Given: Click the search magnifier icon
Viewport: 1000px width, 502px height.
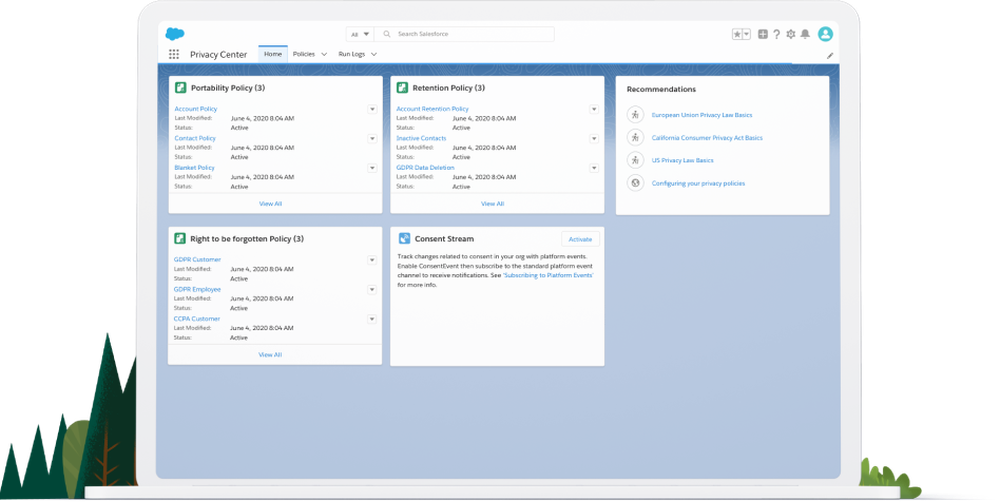Looking at the screenshot, I should point(387,34).
